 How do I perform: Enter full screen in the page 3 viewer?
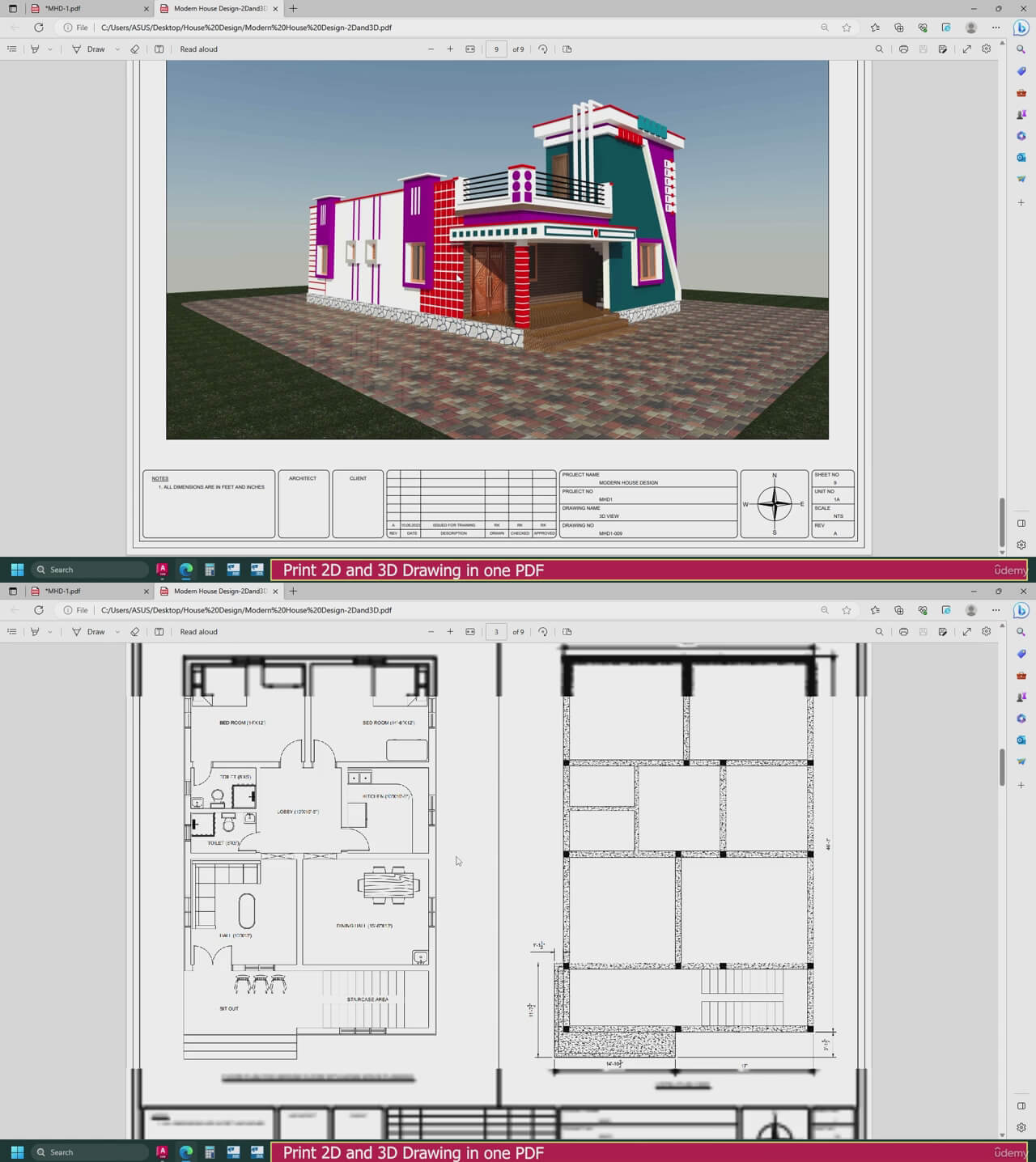pos(966,632)
